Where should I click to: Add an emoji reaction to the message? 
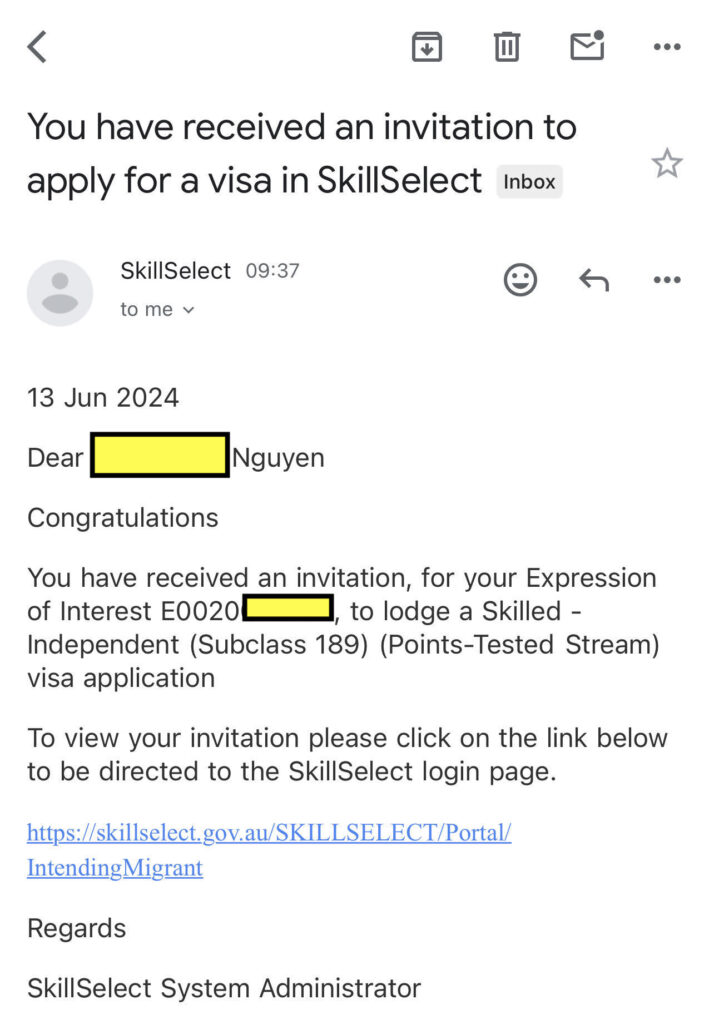click(520, 281)
